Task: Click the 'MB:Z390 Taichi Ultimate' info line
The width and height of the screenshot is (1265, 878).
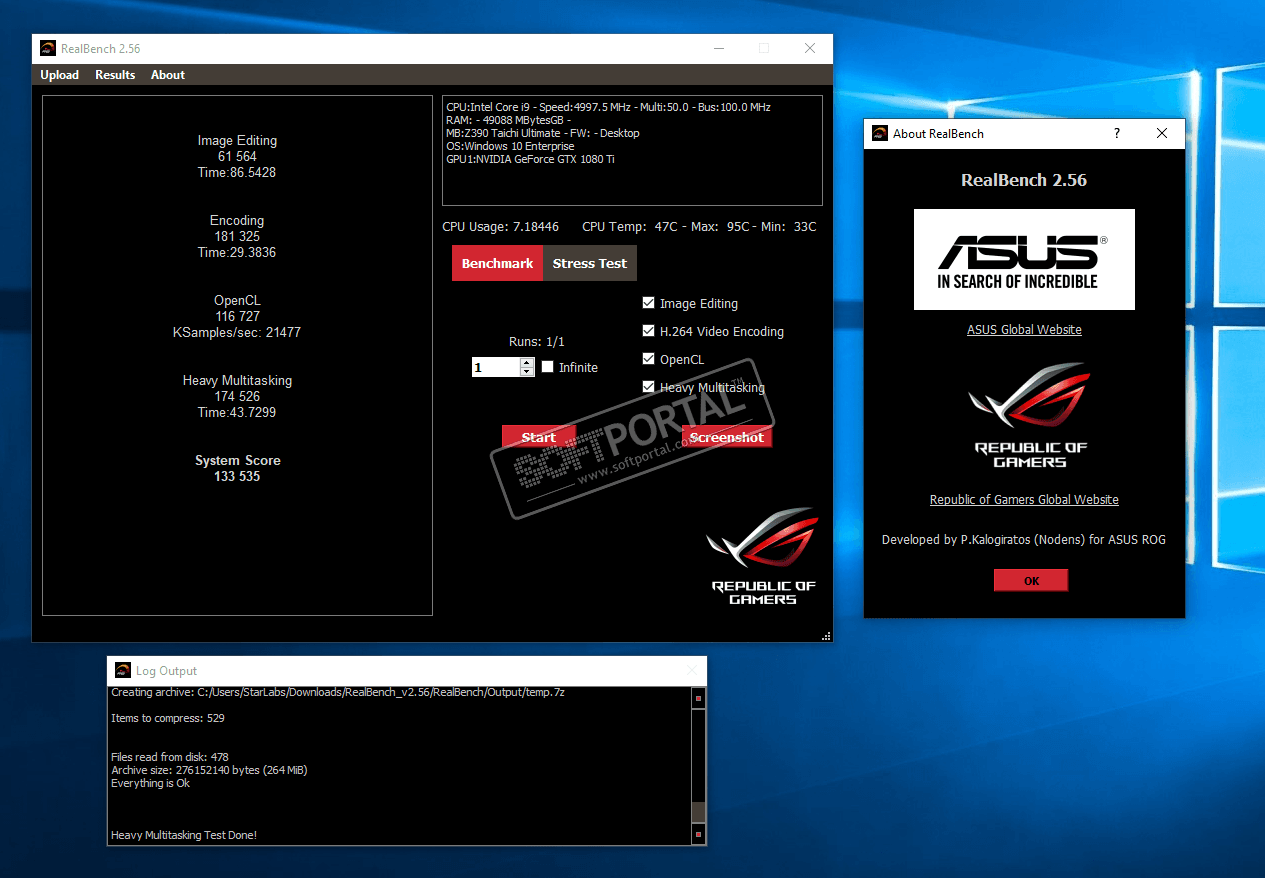Action: point(542,133)
